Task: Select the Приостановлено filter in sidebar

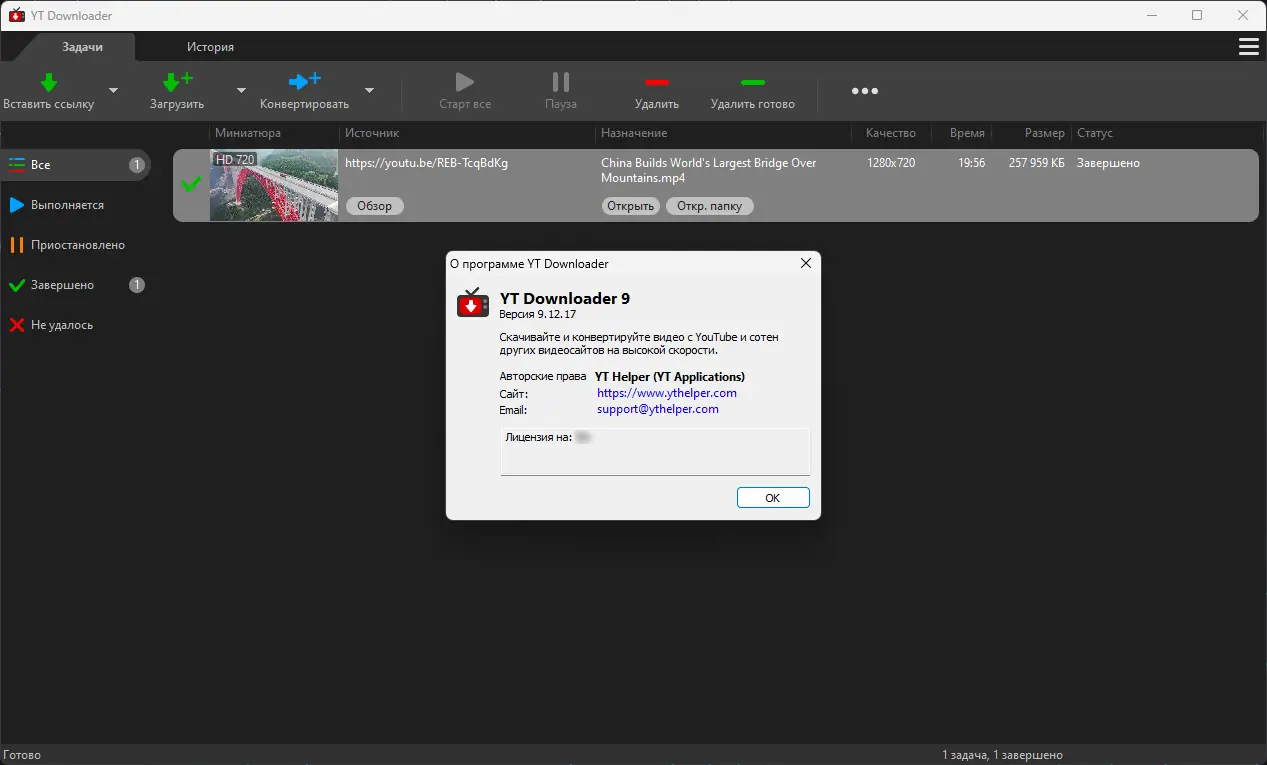Action: [x=77, y=244]
